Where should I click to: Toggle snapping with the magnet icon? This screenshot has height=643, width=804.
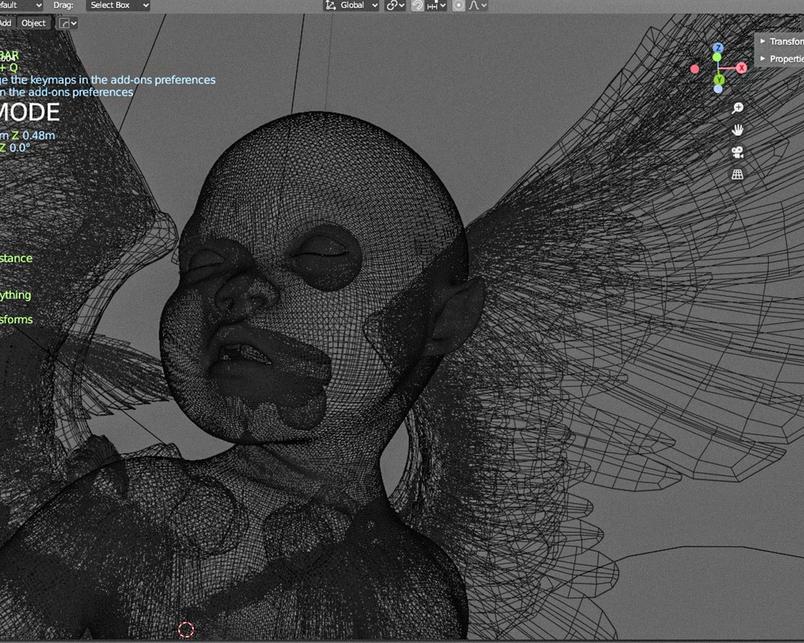coord(417,5)
